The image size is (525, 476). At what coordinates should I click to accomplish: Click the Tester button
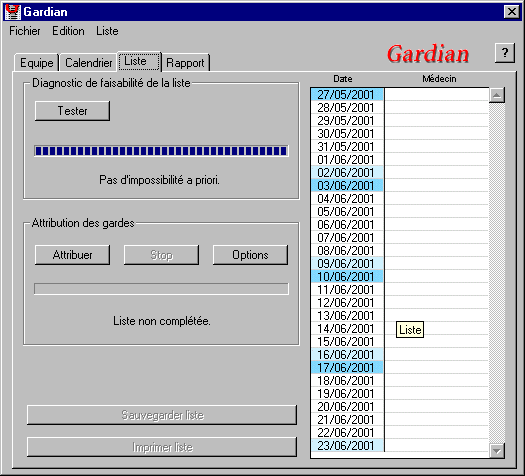[x=72, y=111]
